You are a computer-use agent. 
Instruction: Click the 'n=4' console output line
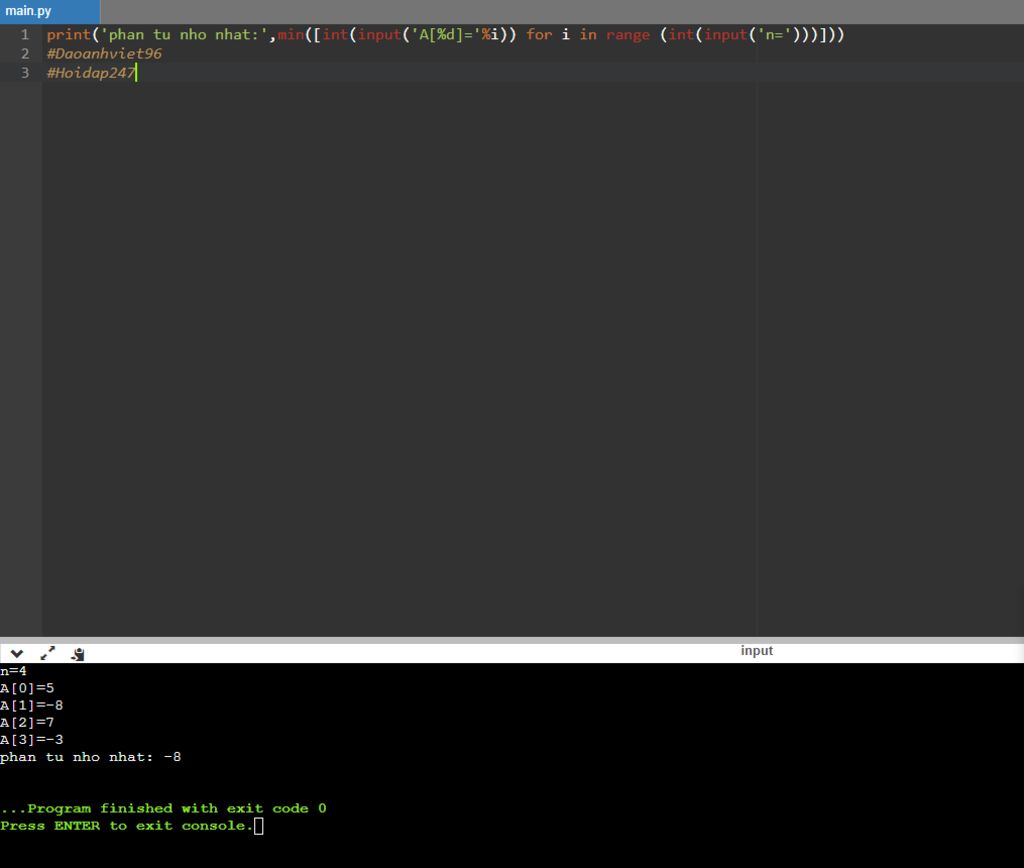pyautogui.click(x=13, y=671)
